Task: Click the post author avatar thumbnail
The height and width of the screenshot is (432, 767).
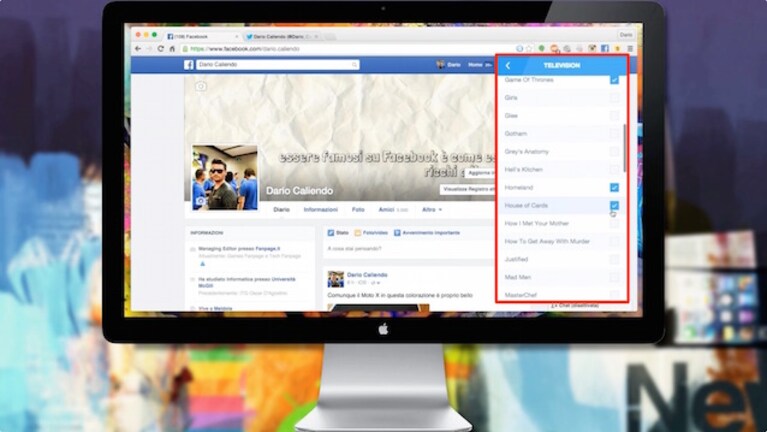Action: (336, 279)
